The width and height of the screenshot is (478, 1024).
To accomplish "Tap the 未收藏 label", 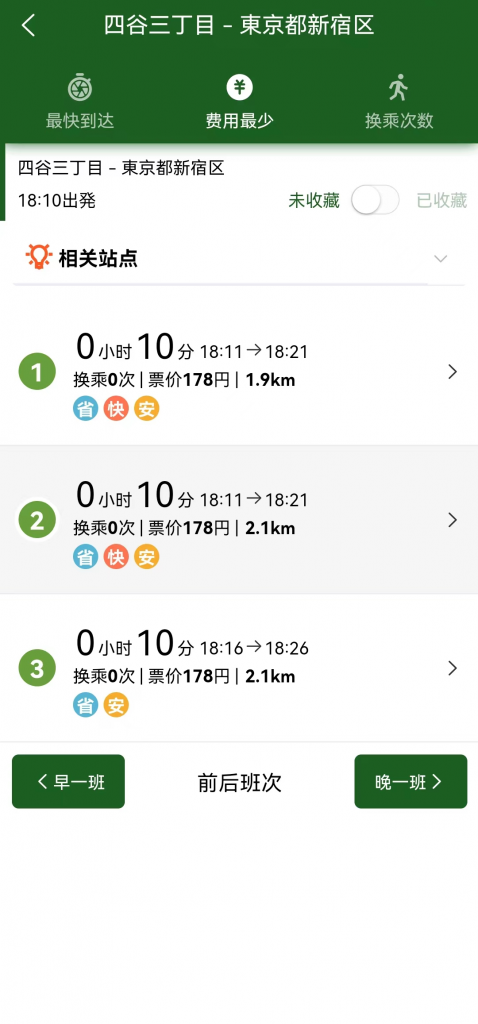I will pyautogui.click(x=314, y=200).
